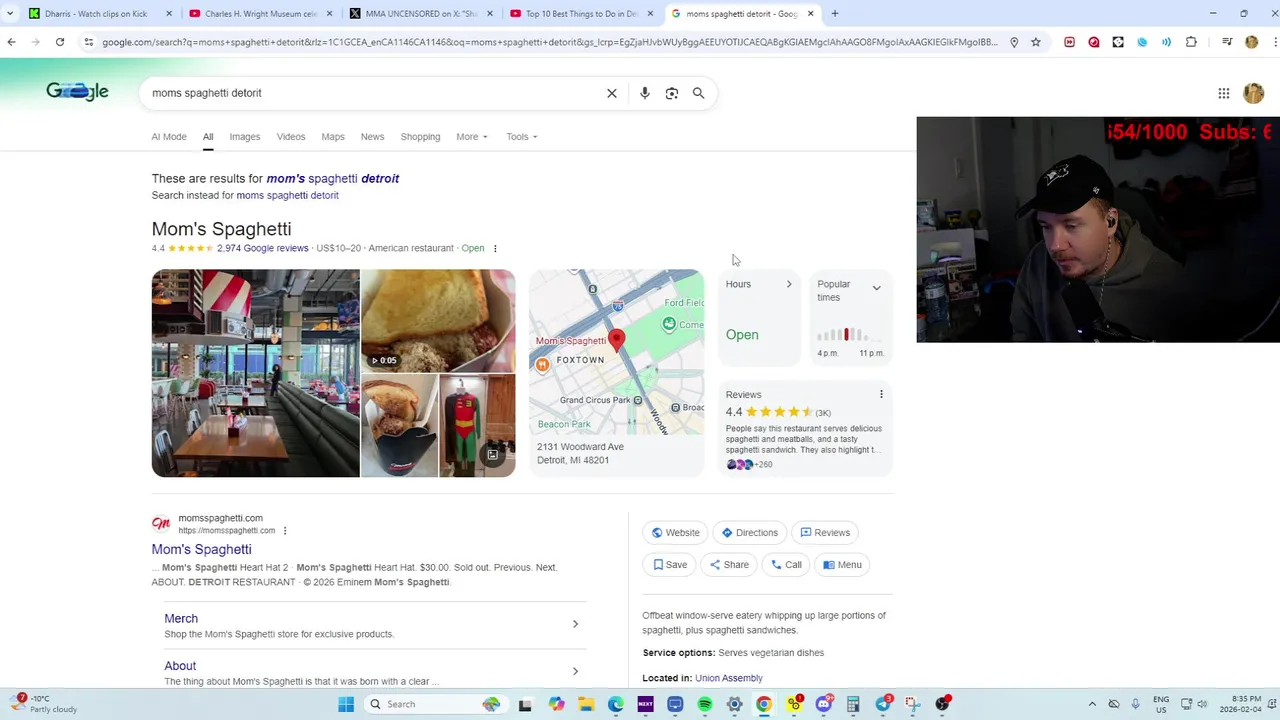1280x720 pixels.
Task: Reload the page in Chrome
Action: click(60, 42)
